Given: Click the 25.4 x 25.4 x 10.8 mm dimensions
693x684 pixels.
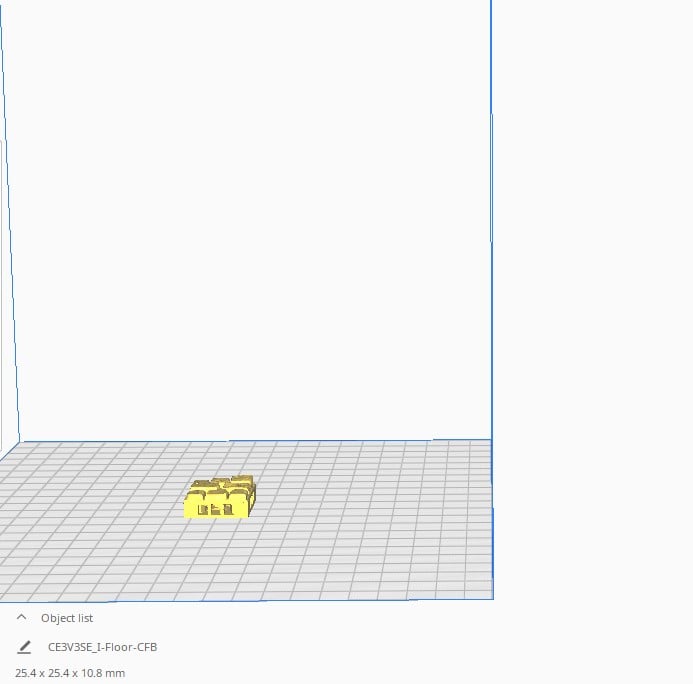Looking at the screenshot, I should 70,673.
